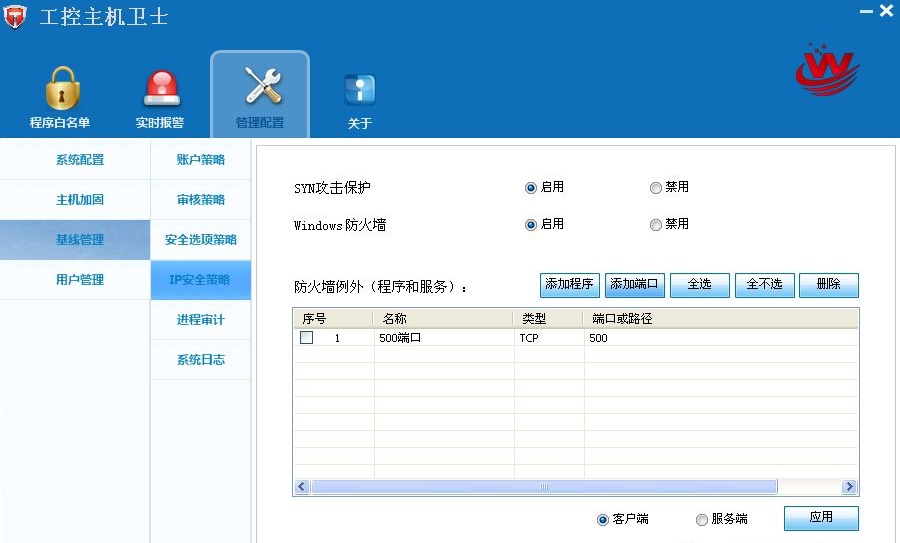Open the 实时报警 red siren icon
This screenshot has height=543, width=900.
pos(160,90)
